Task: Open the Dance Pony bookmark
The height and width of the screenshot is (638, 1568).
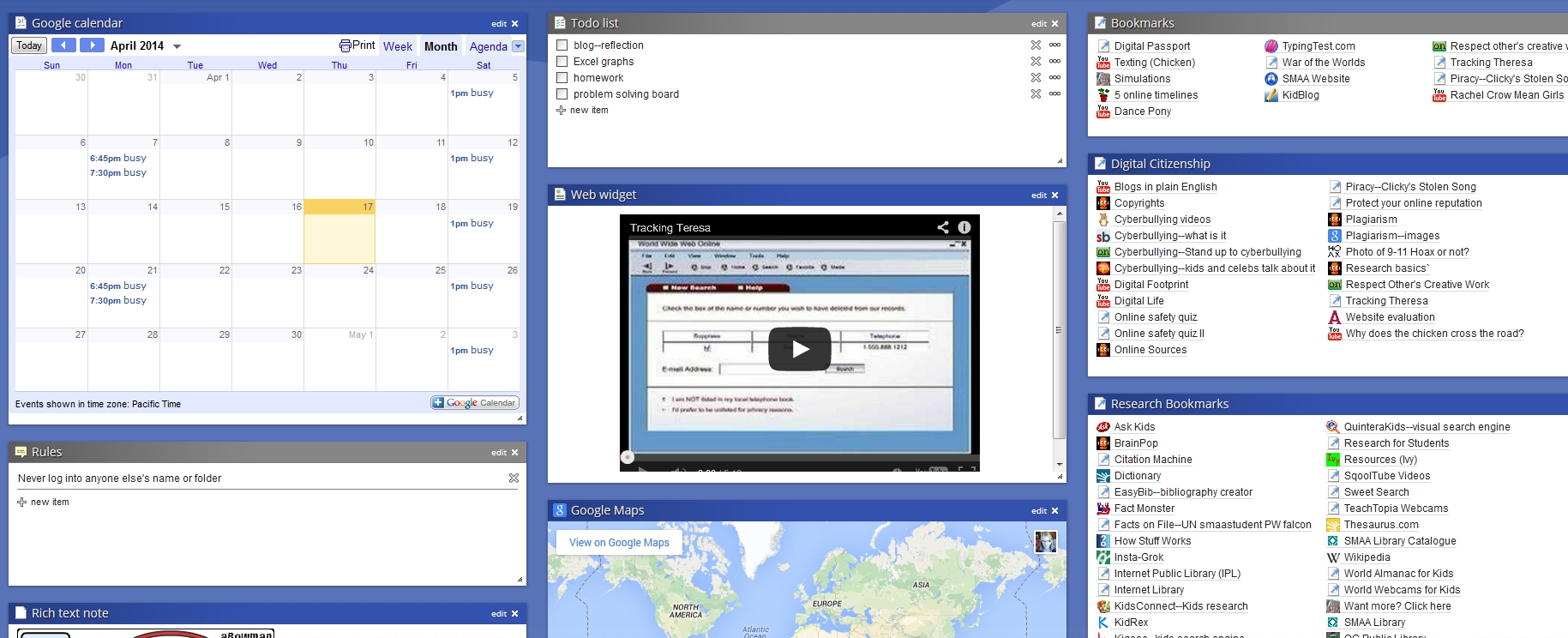Action: coord(1143,111)
